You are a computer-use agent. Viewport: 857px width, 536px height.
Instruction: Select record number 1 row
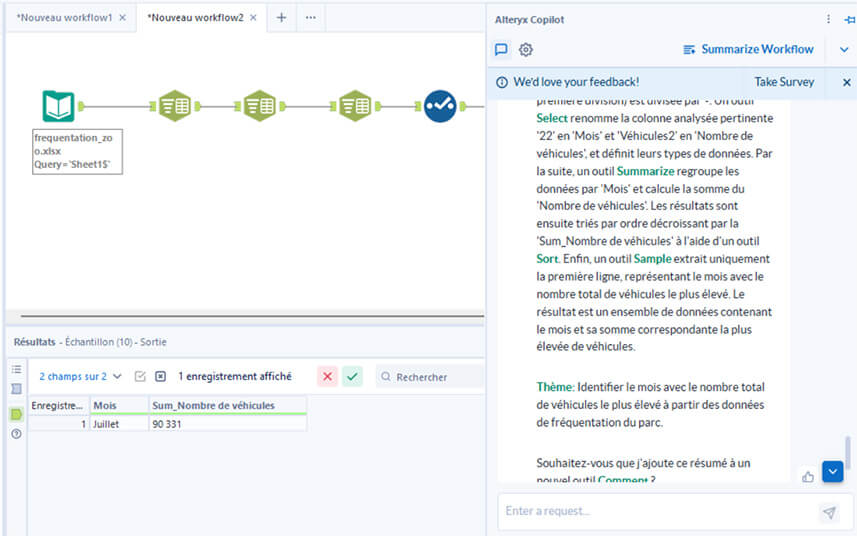click(59, 424)
